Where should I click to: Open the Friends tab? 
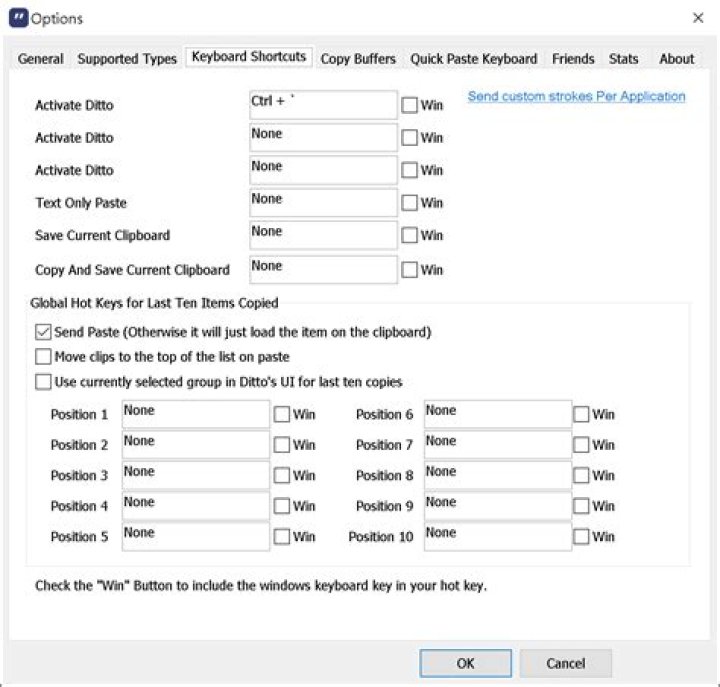tap(573, 59)
